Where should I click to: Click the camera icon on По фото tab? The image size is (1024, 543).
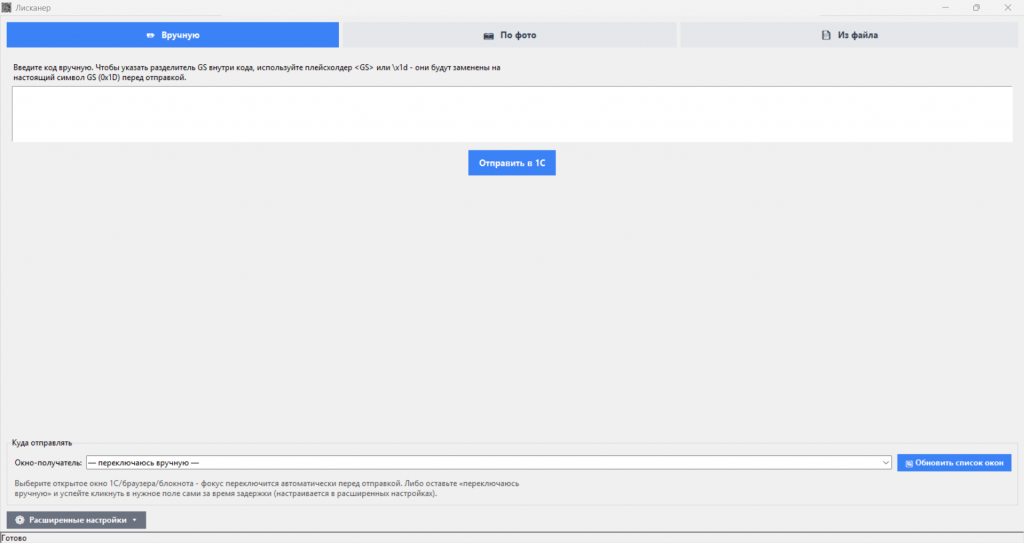click(x=488, y=35)
